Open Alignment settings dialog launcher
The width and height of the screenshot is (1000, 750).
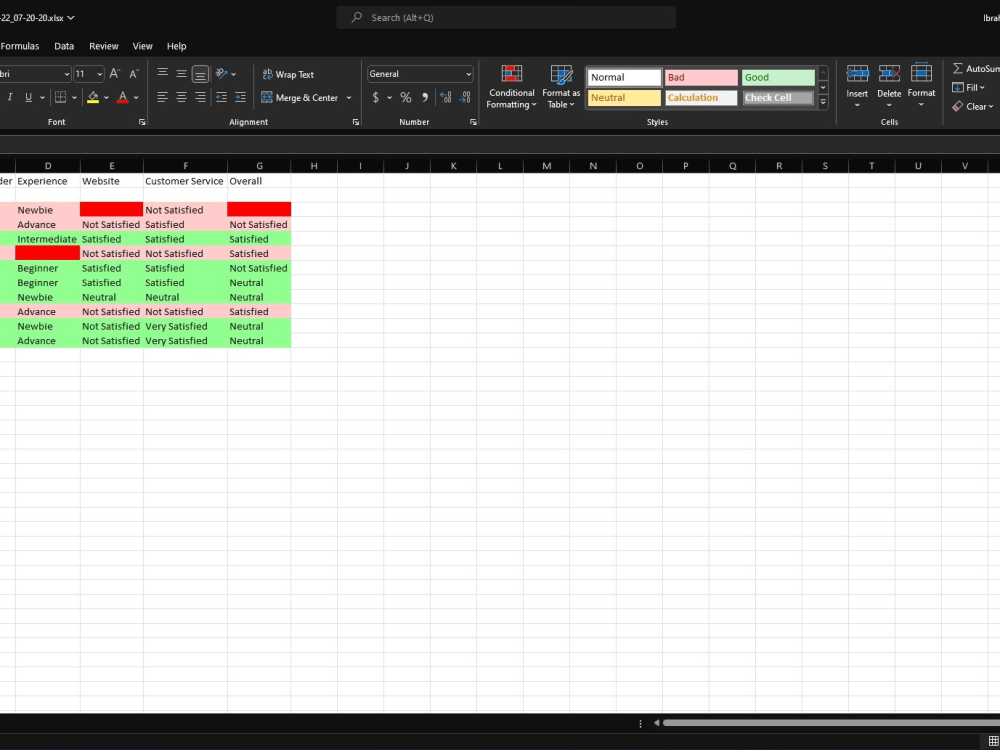tap(356, 122)
